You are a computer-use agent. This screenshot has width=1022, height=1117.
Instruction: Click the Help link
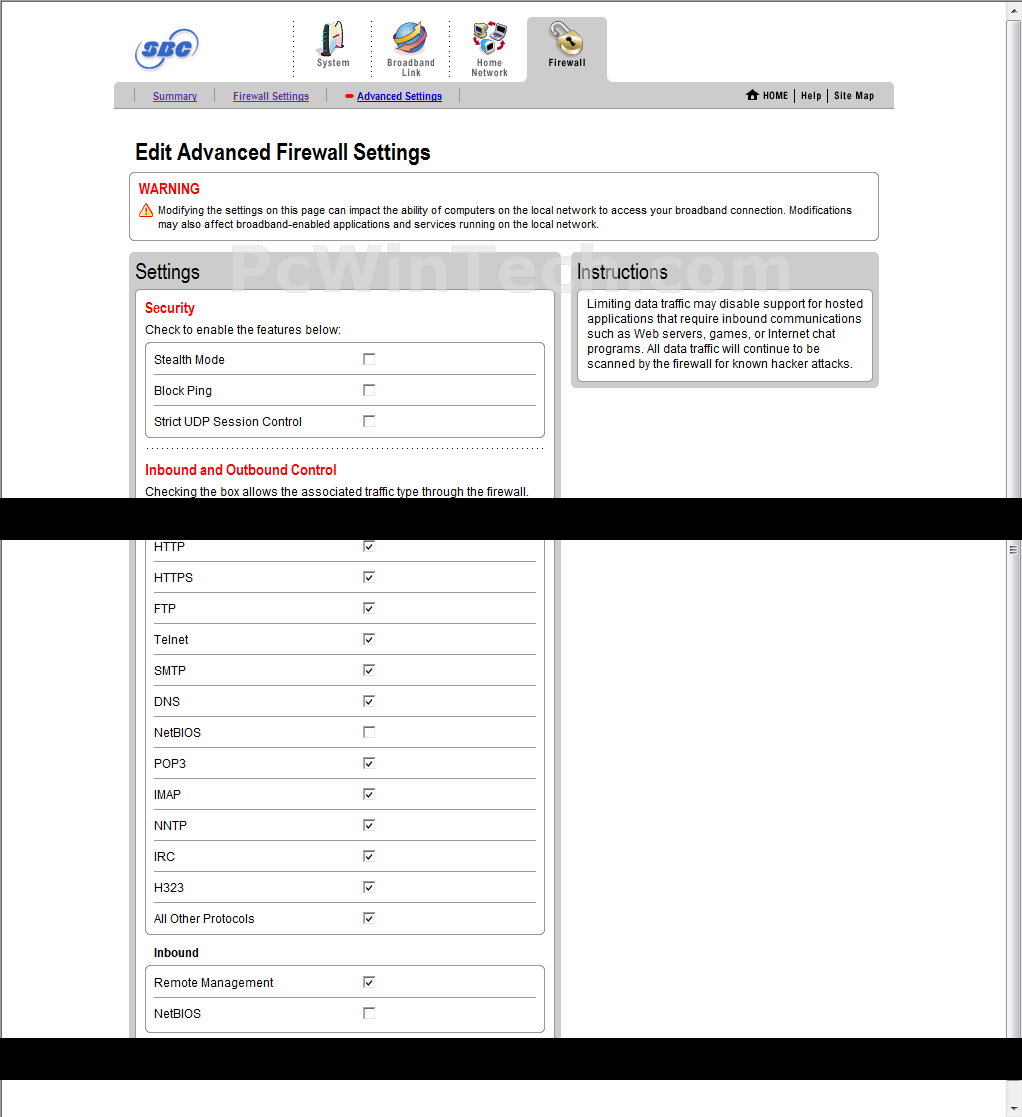(810, 95)
